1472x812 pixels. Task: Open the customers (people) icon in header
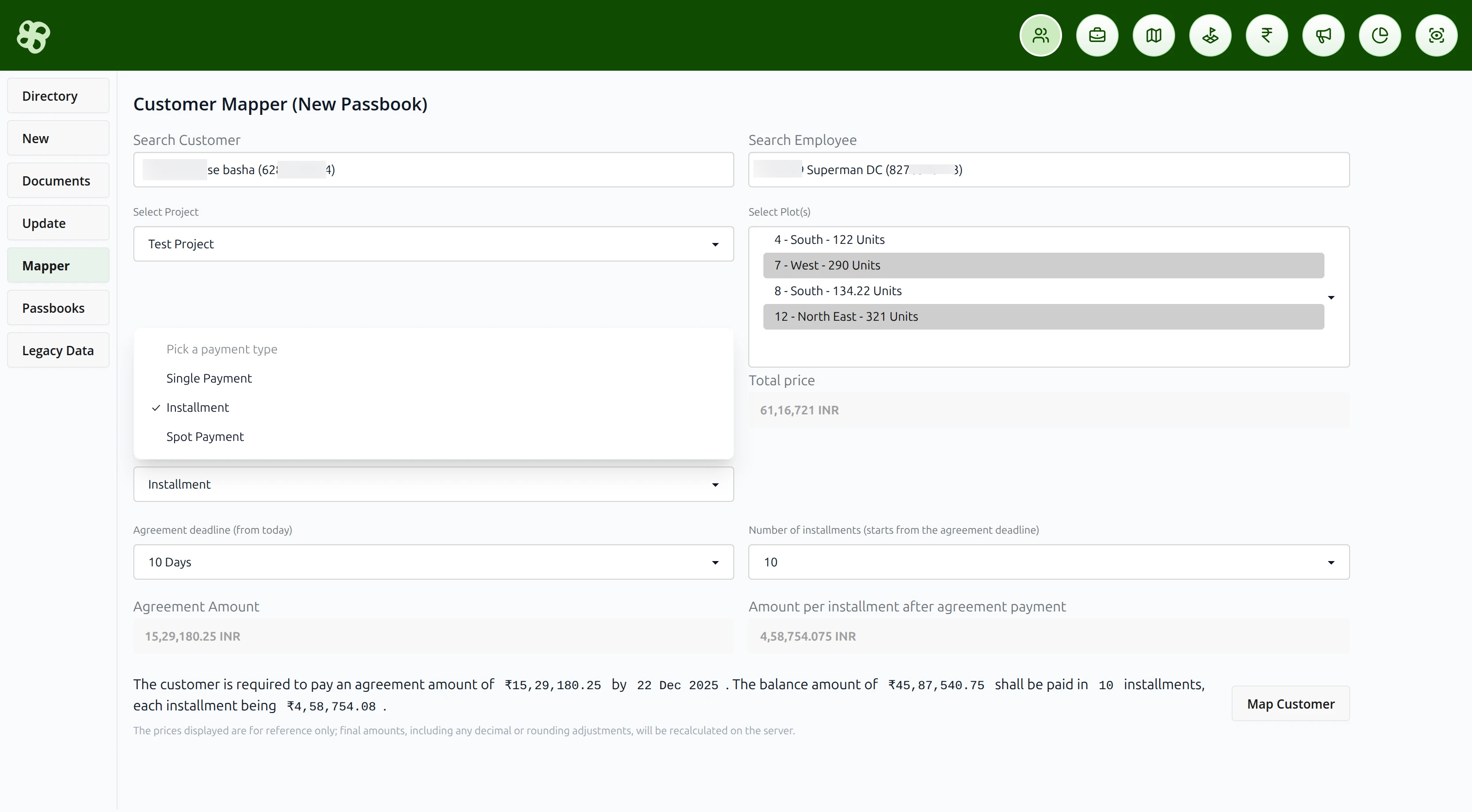tap(1040, 35)
